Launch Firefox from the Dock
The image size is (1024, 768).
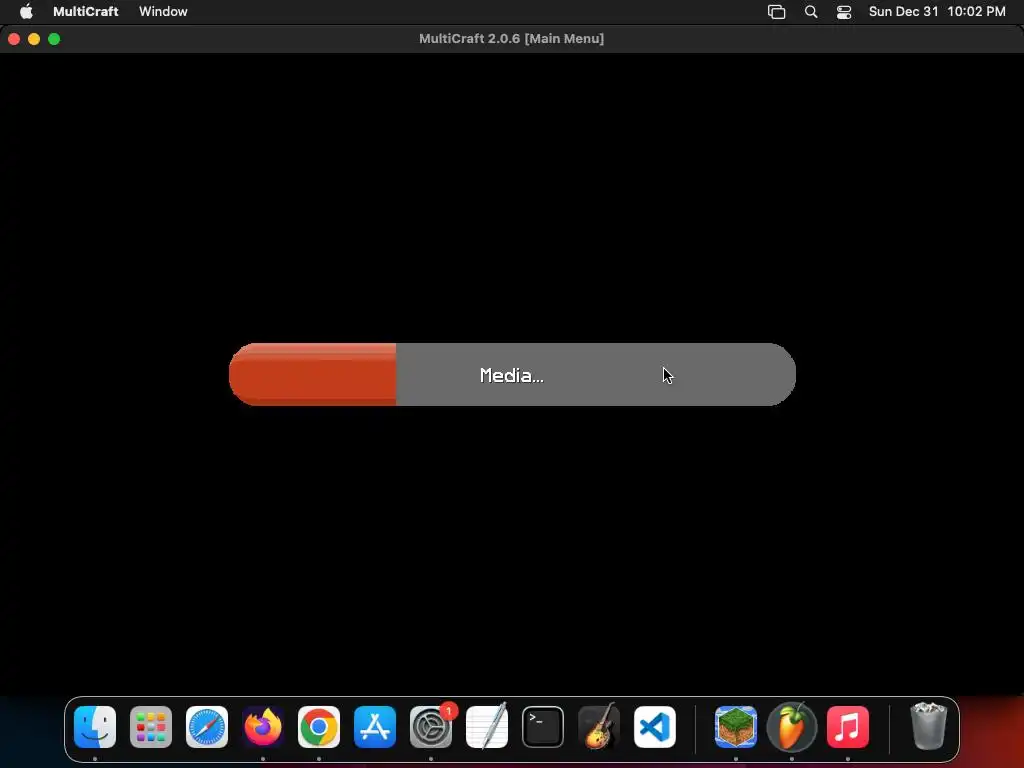(263, 727)
